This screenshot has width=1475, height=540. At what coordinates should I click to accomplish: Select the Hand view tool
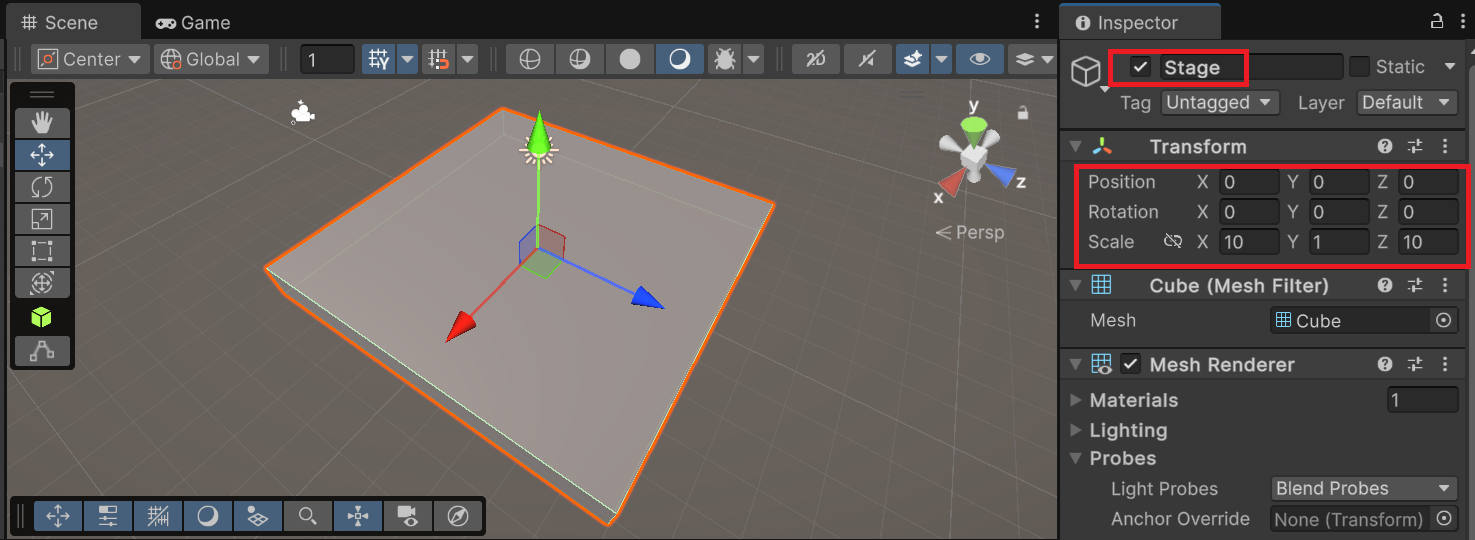42,123
